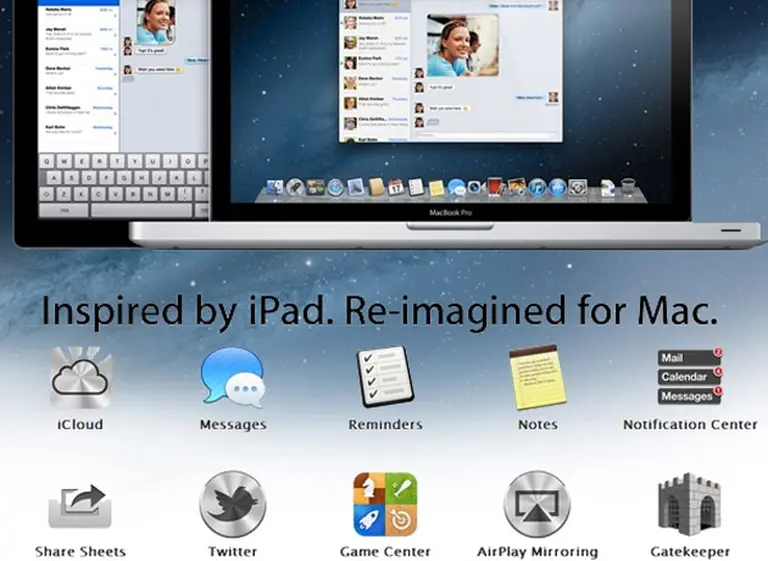
Task: Open System Preferences gear in dock
Action: pos(578,187)
